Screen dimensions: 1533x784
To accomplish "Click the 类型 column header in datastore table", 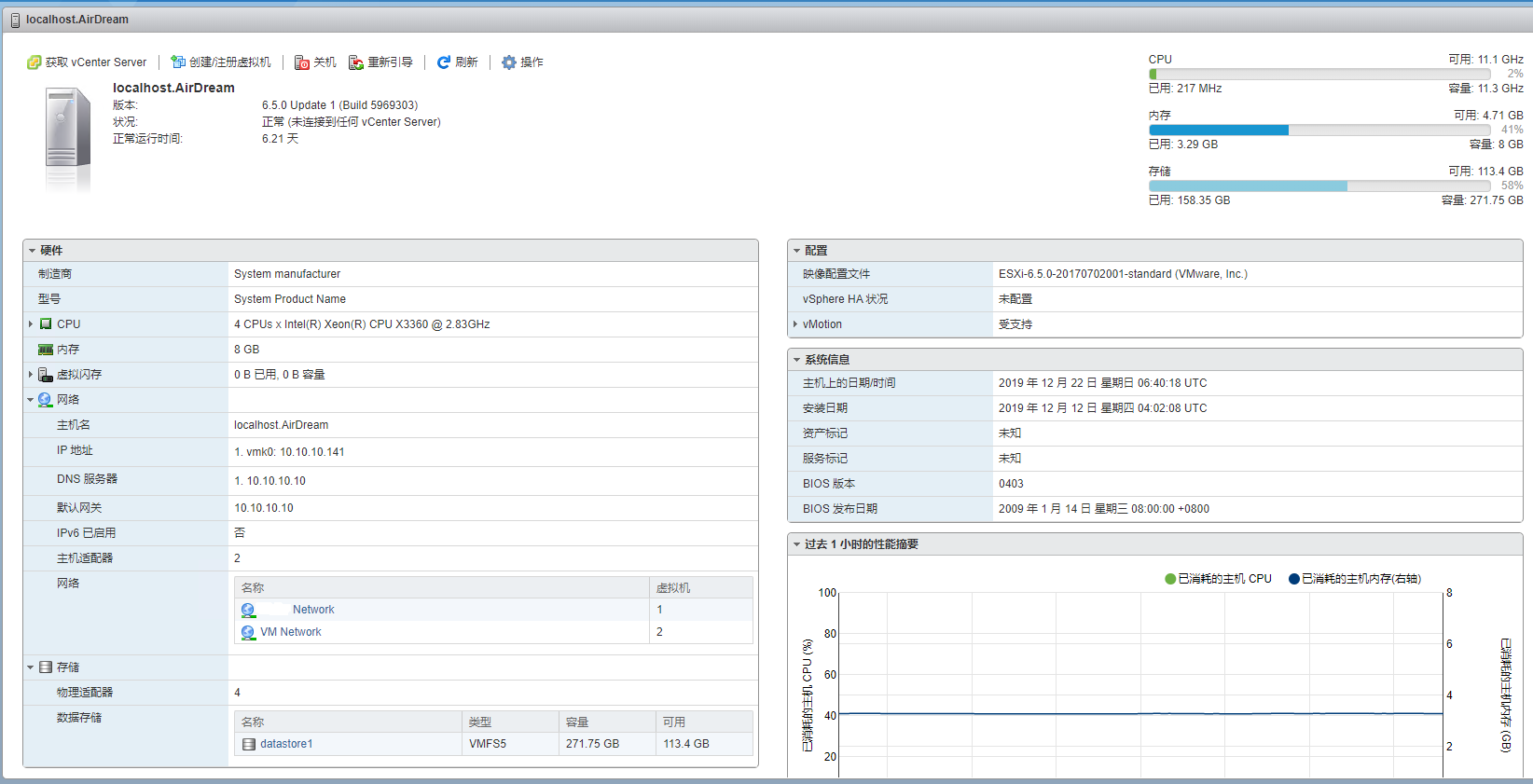I will pyautogui.click(x=510, y=722).
